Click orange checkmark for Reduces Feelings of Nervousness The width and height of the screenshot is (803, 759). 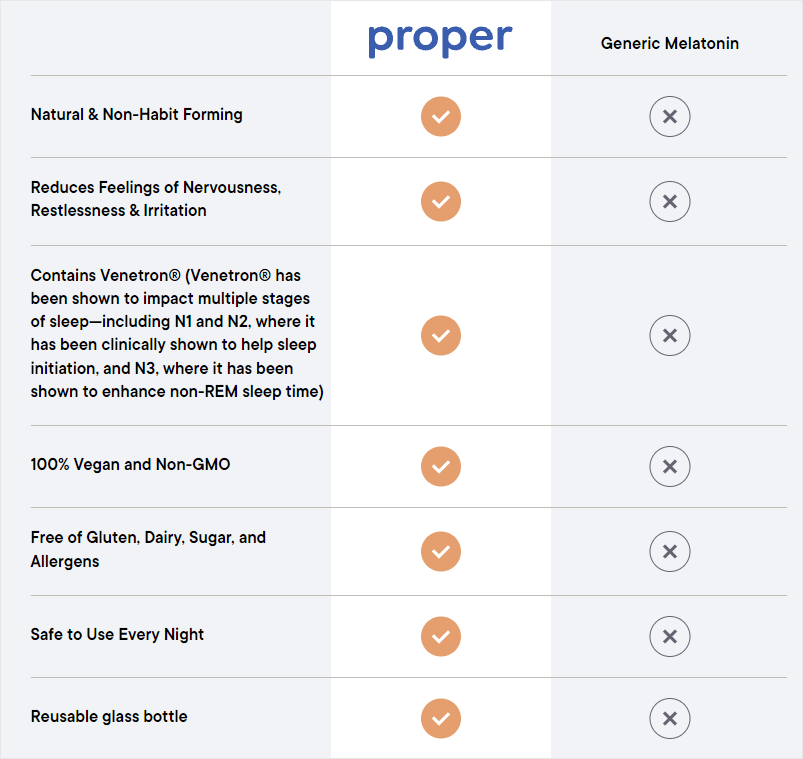(441, 201)
